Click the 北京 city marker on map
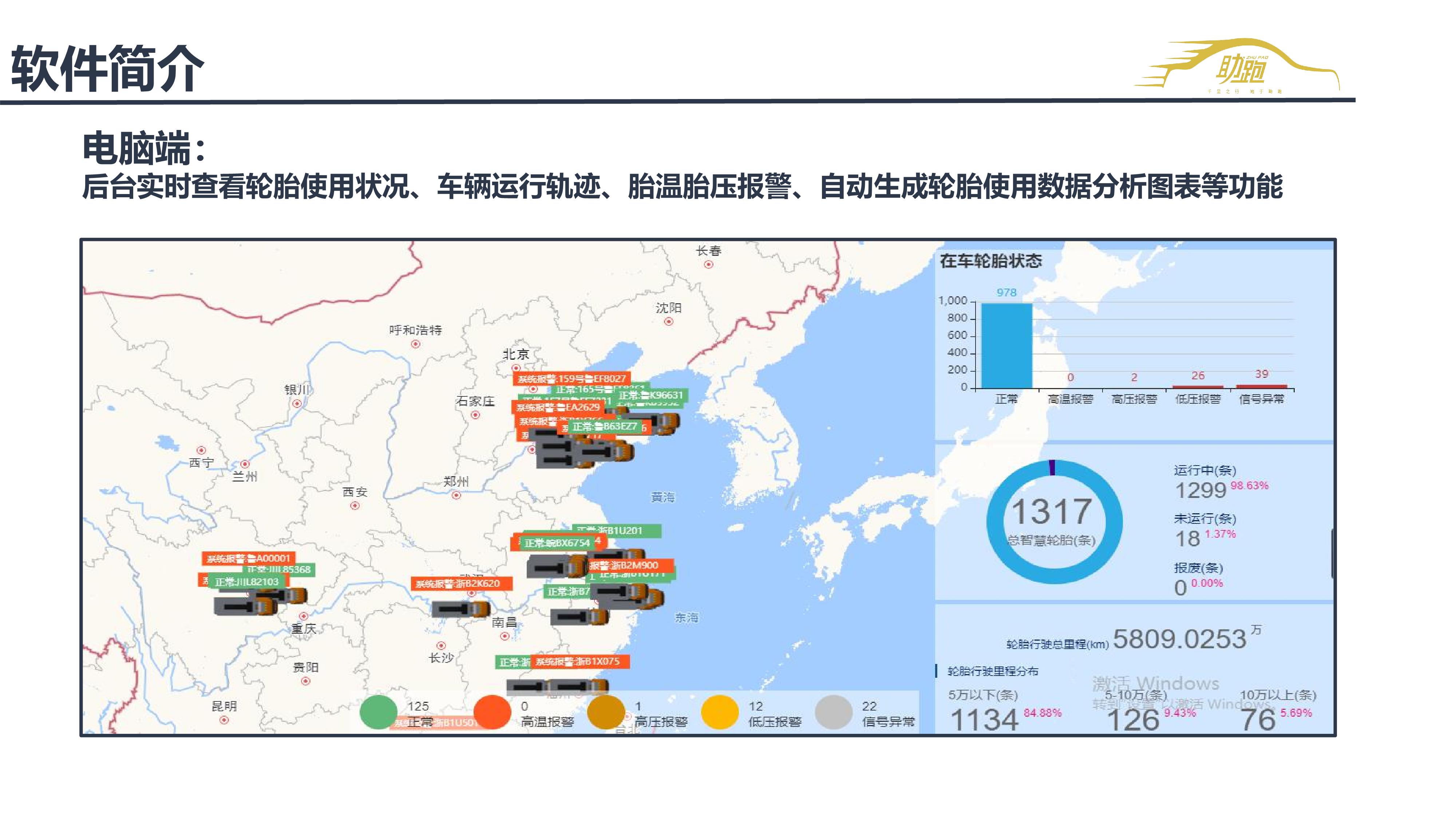Image resolution: width=1456 pixels, height=819 pixels. 515,368
